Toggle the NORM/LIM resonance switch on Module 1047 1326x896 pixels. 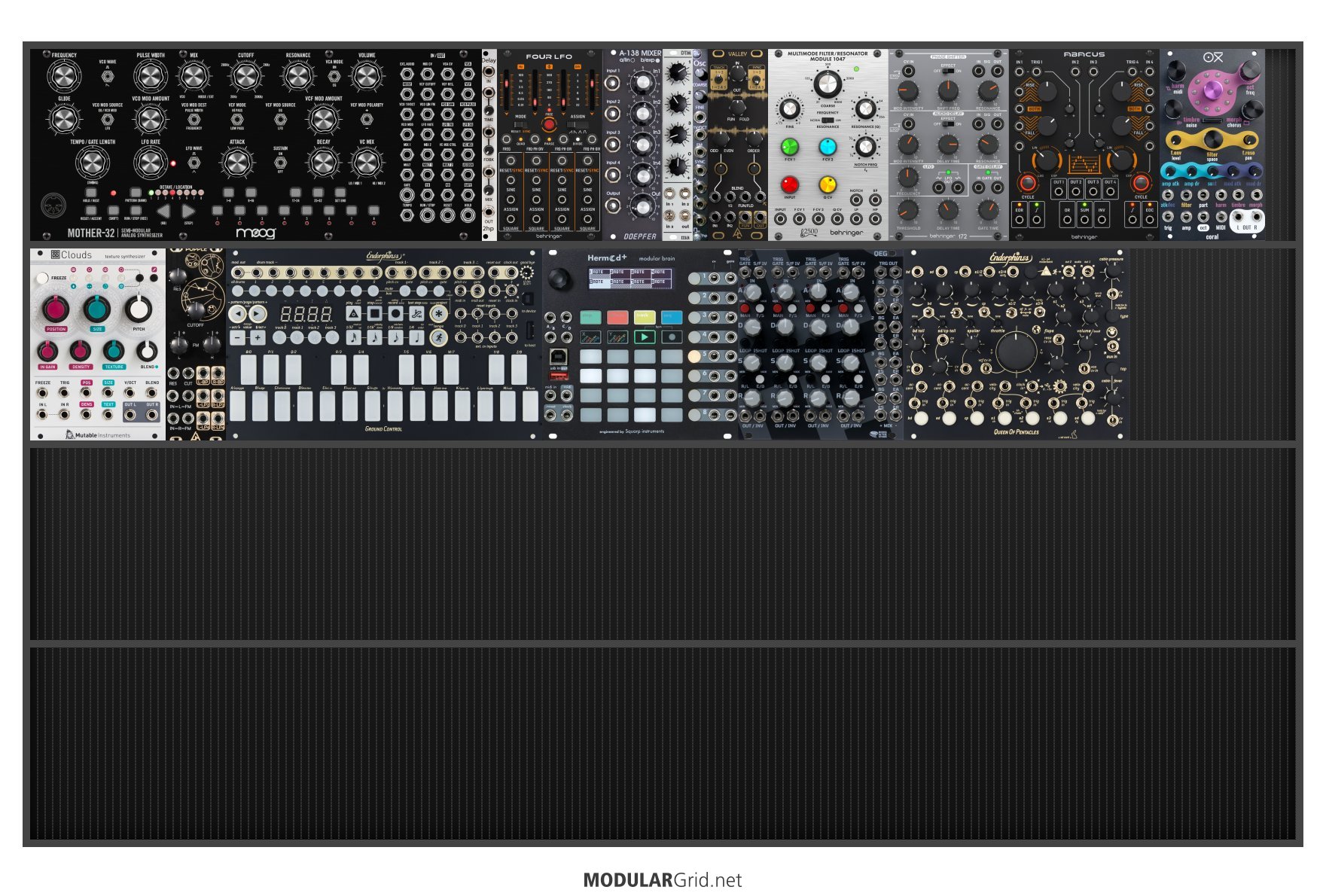click(x=828, y=120)
